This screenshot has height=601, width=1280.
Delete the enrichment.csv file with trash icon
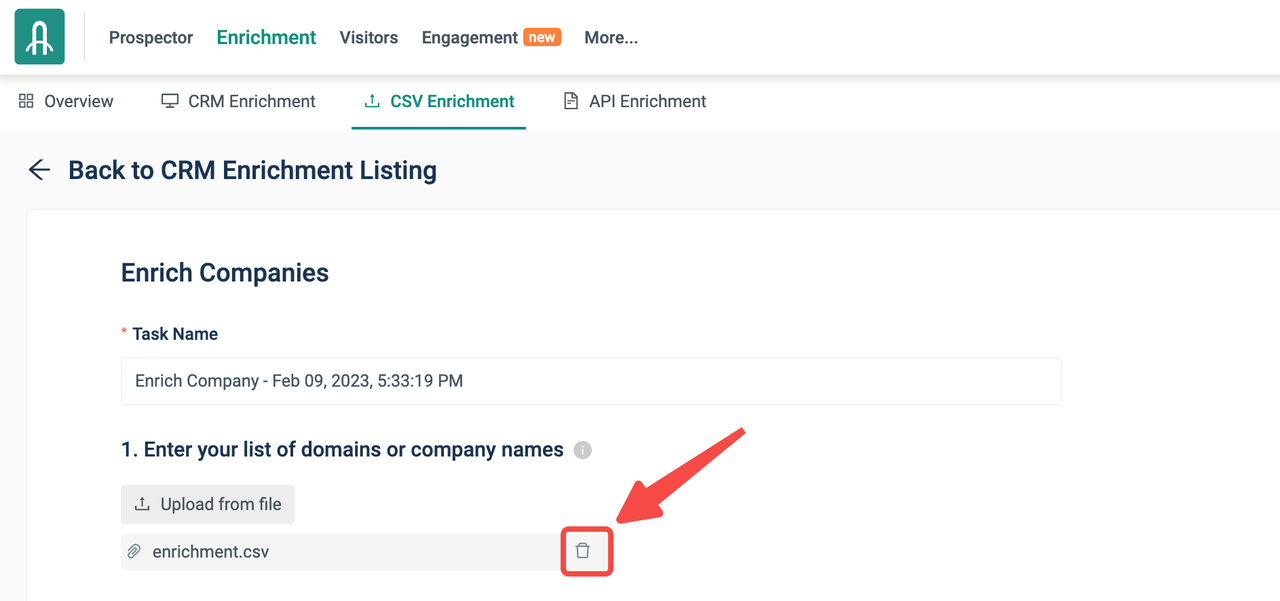click(x=583, y=551)
